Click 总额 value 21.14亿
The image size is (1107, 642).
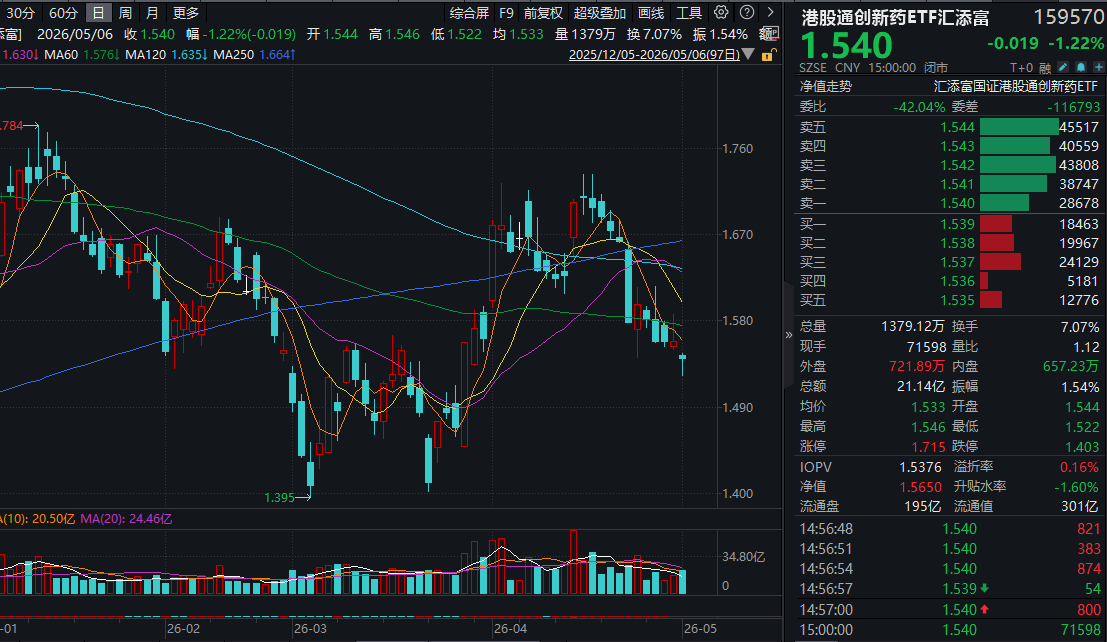921,386
